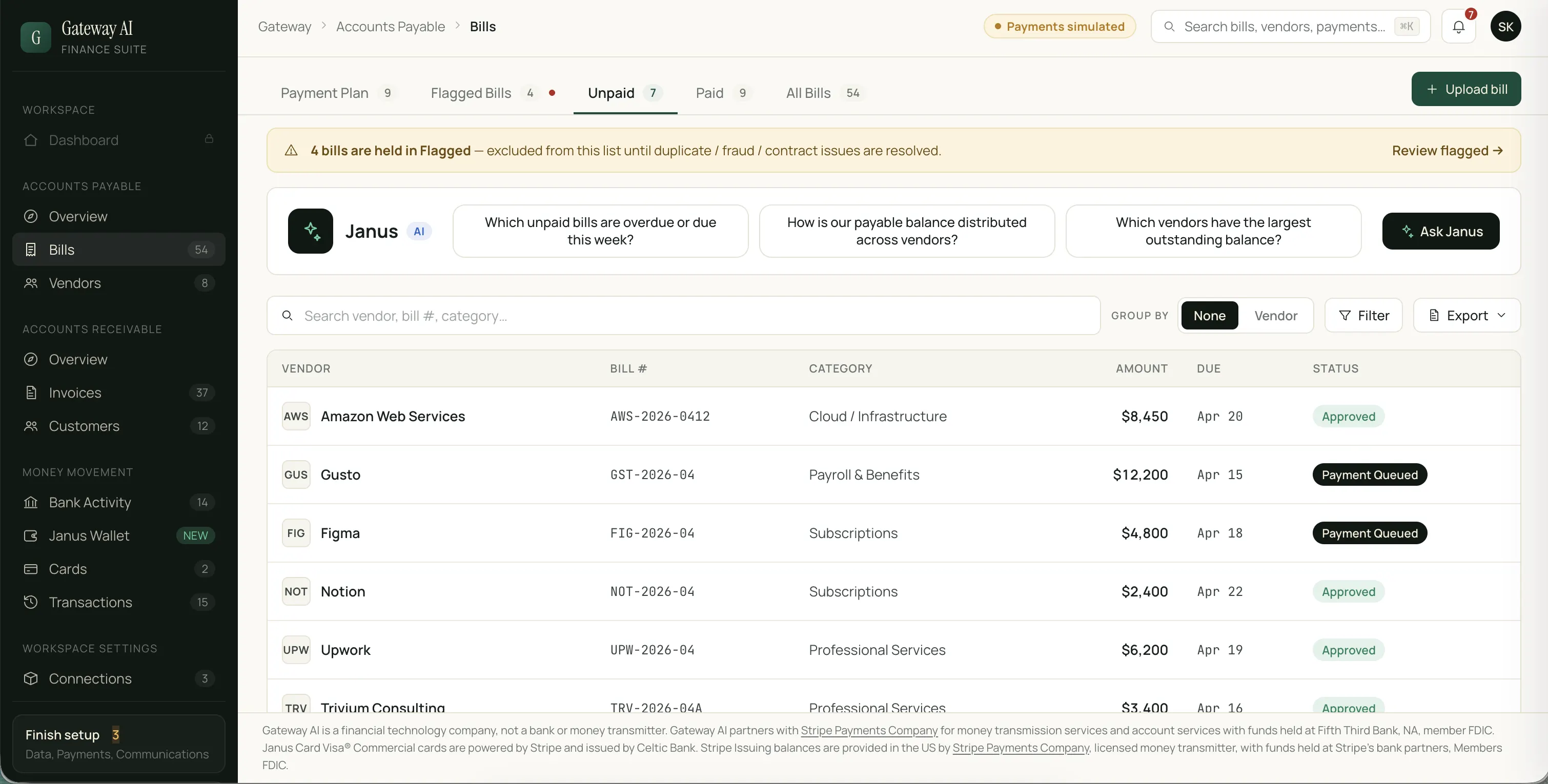Click the Figma vendor name
Screen dimensions: 1548x784
(x=340, y=533)
